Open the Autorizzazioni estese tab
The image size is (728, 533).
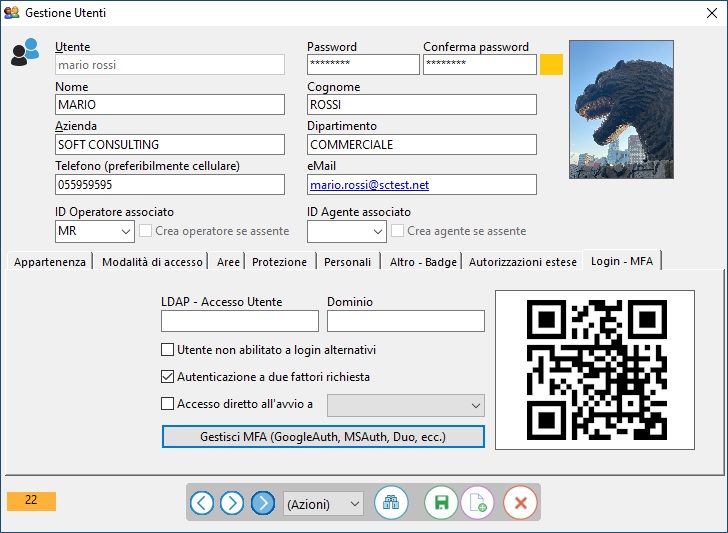(x=523, y=262)
